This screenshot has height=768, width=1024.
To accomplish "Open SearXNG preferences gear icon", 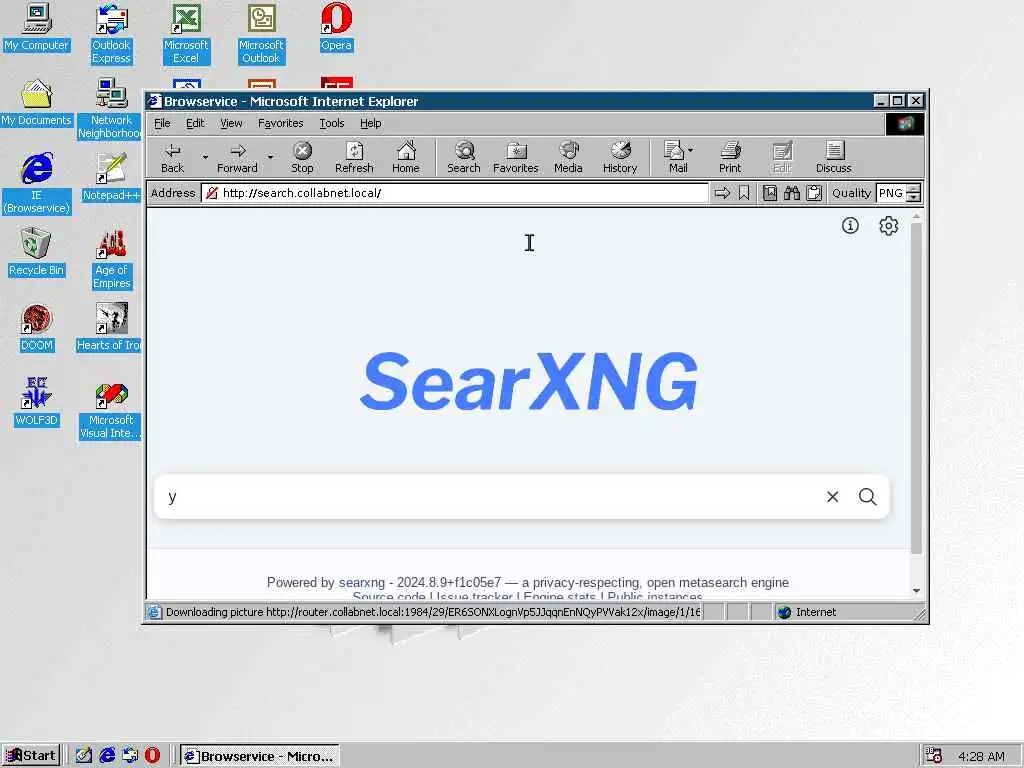I will 888,226.
